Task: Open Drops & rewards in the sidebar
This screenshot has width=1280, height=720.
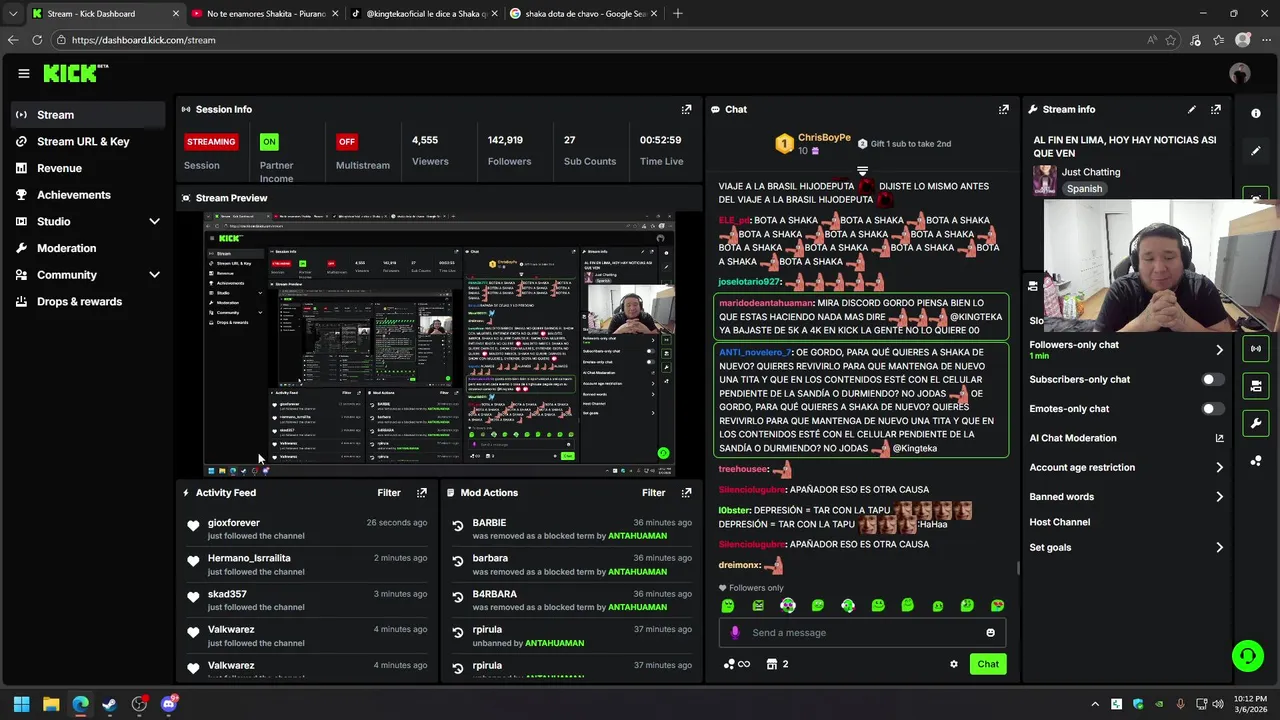Action: coord(88,302)
